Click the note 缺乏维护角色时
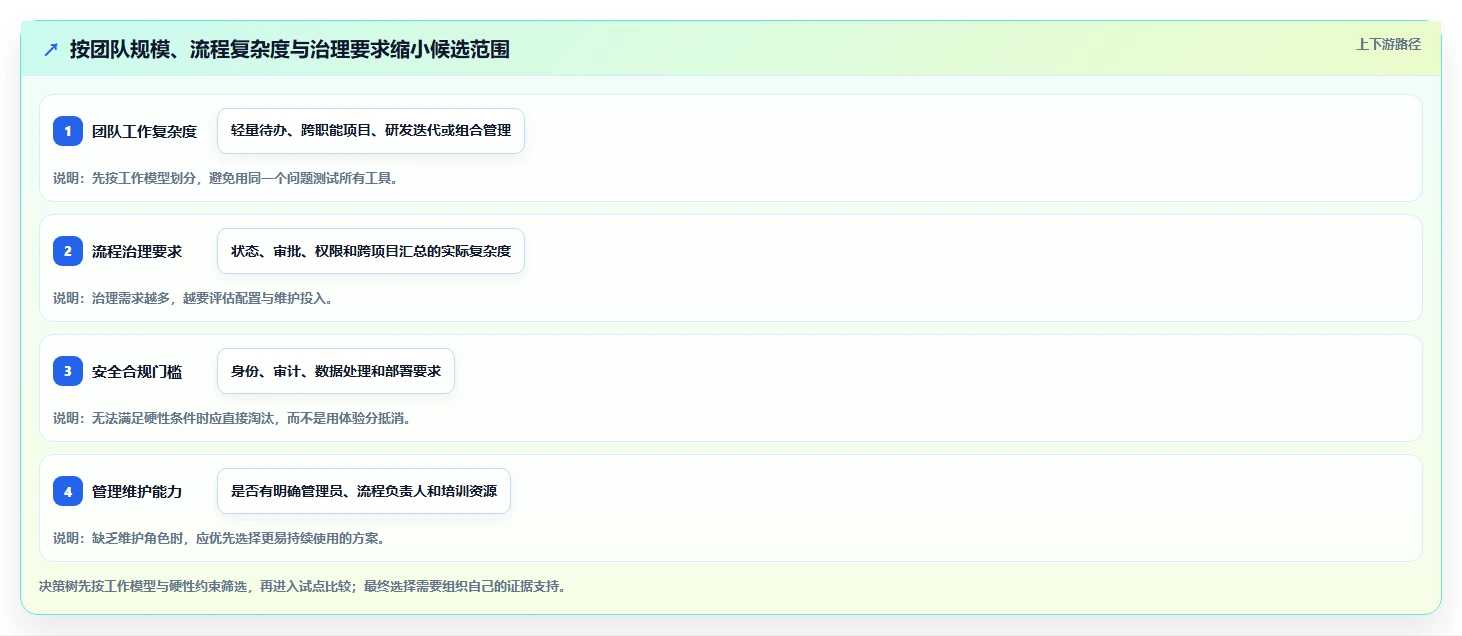Viewport: 1462px width, 636px height. [x=219, y=538]
